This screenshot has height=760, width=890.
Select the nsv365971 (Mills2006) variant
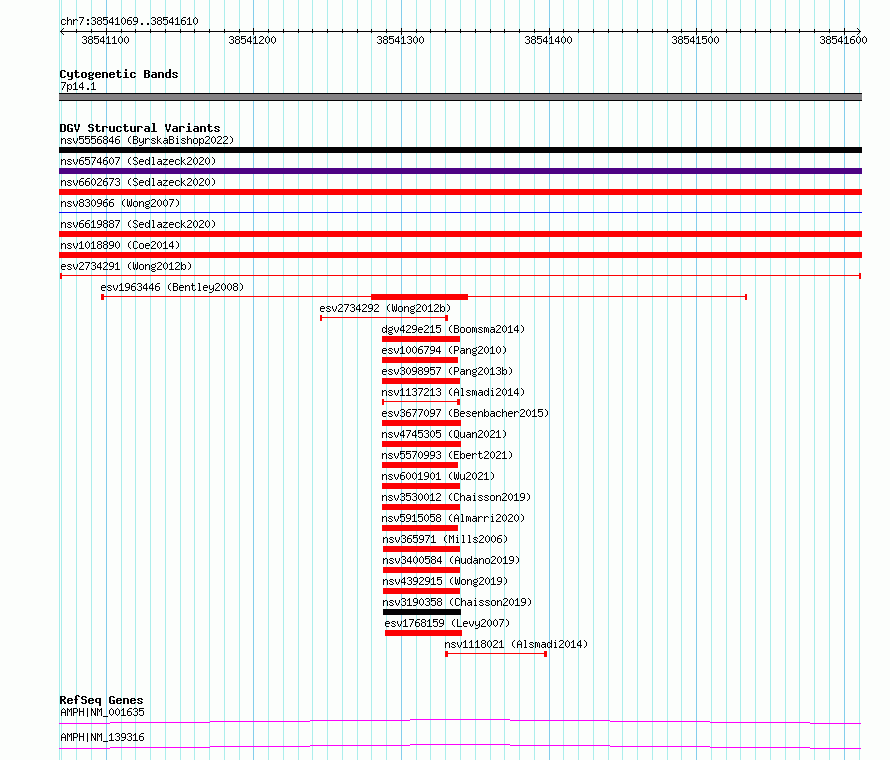(x=444, y=539)
